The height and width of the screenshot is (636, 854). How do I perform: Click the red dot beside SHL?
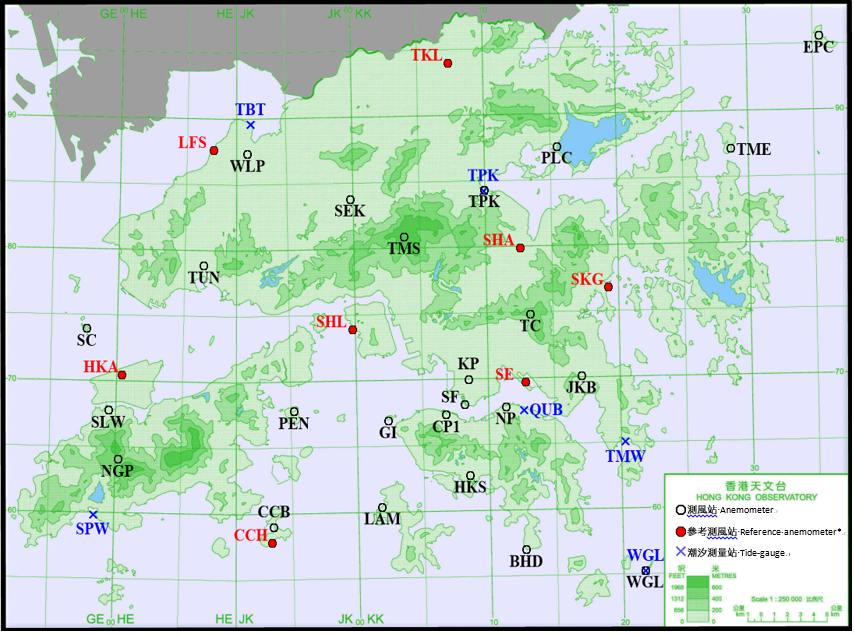(352, 330)
